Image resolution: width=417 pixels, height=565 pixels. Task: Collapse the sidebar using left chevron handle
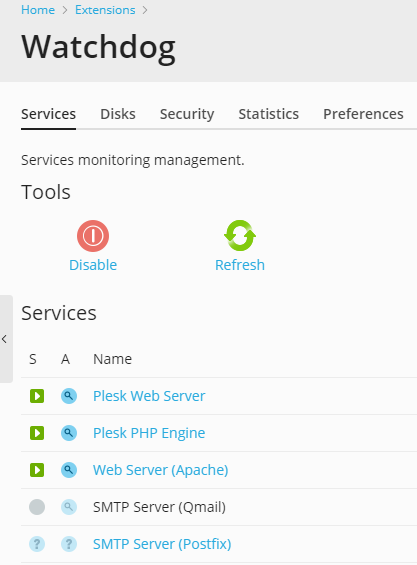pyautogui.click(x=5, y=339)
